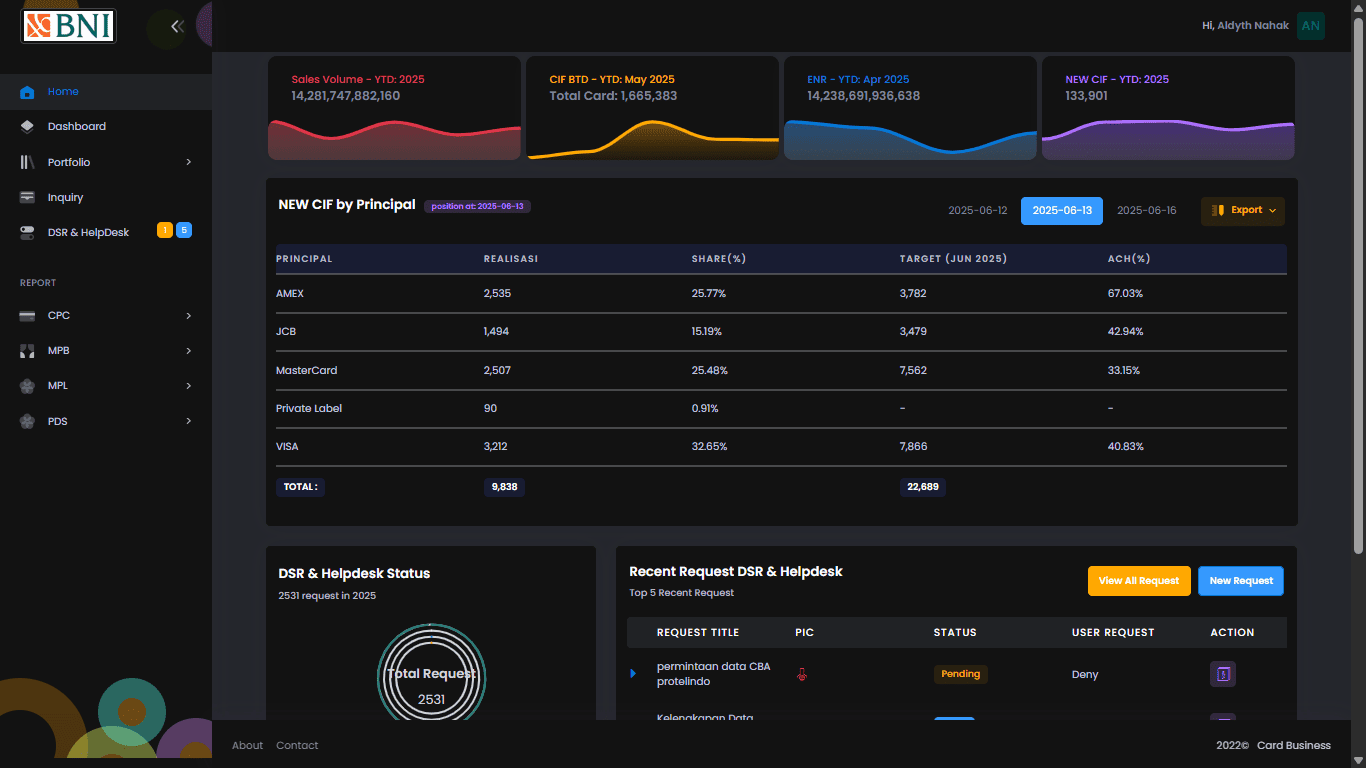Click the CPC card icon
This screenshot has width=1366, height=768.
pos(27,316)
